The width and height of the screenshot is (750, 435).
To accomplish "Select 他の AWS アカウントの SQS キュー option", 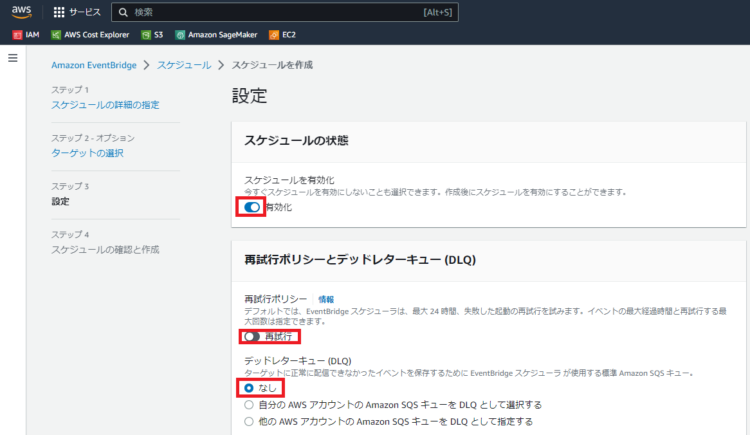I will coord(249,422).
